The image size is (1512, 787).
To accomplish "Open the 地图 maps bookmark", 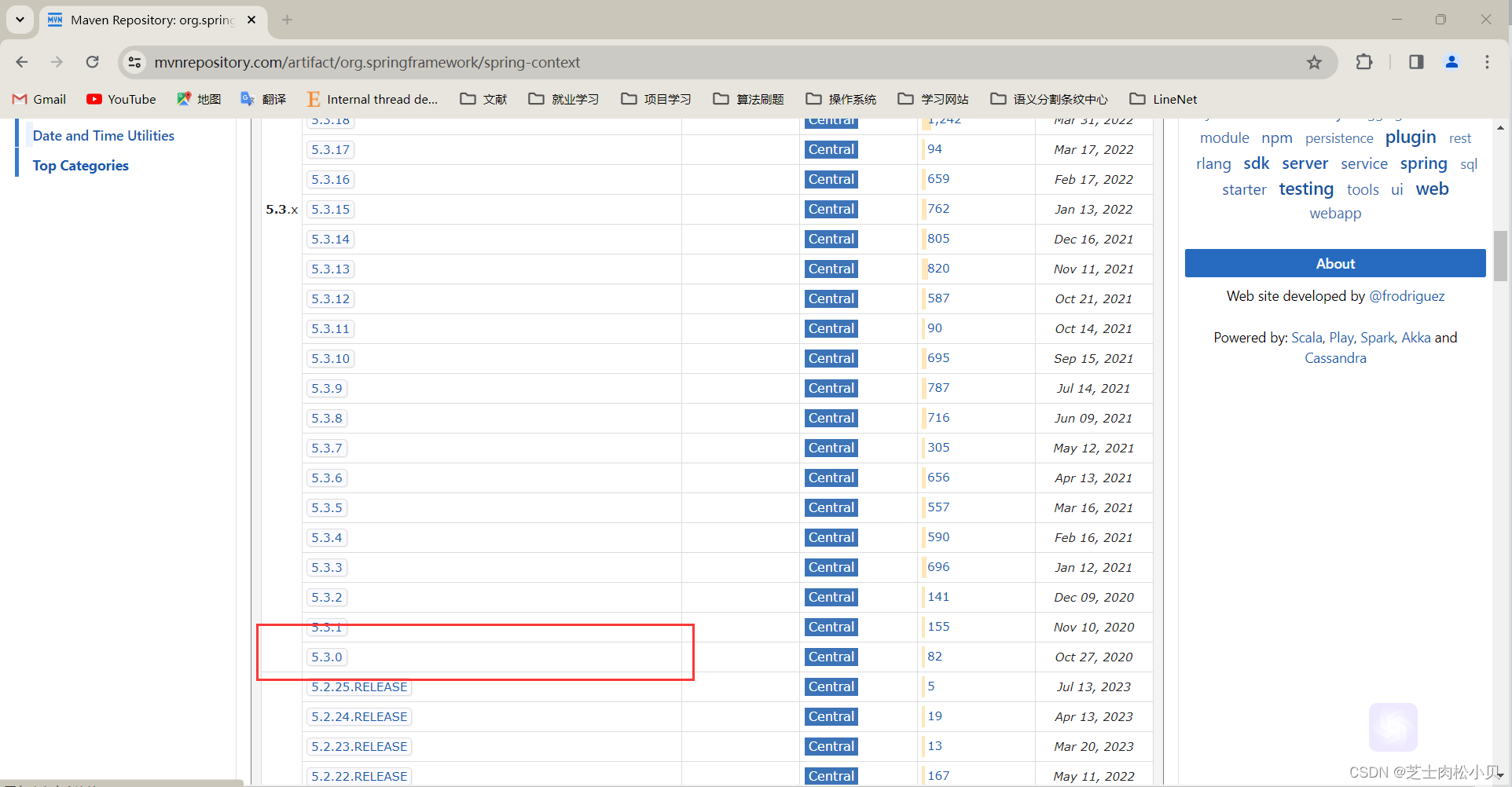I will [199, 99].
